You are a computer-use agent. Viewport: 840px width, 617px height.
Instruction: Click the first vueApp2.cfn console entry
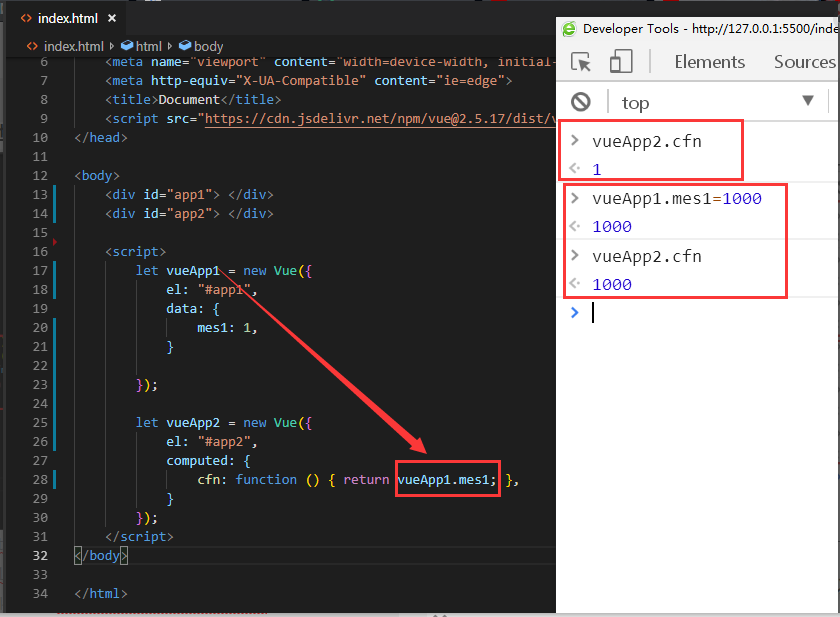pos(647,141)
